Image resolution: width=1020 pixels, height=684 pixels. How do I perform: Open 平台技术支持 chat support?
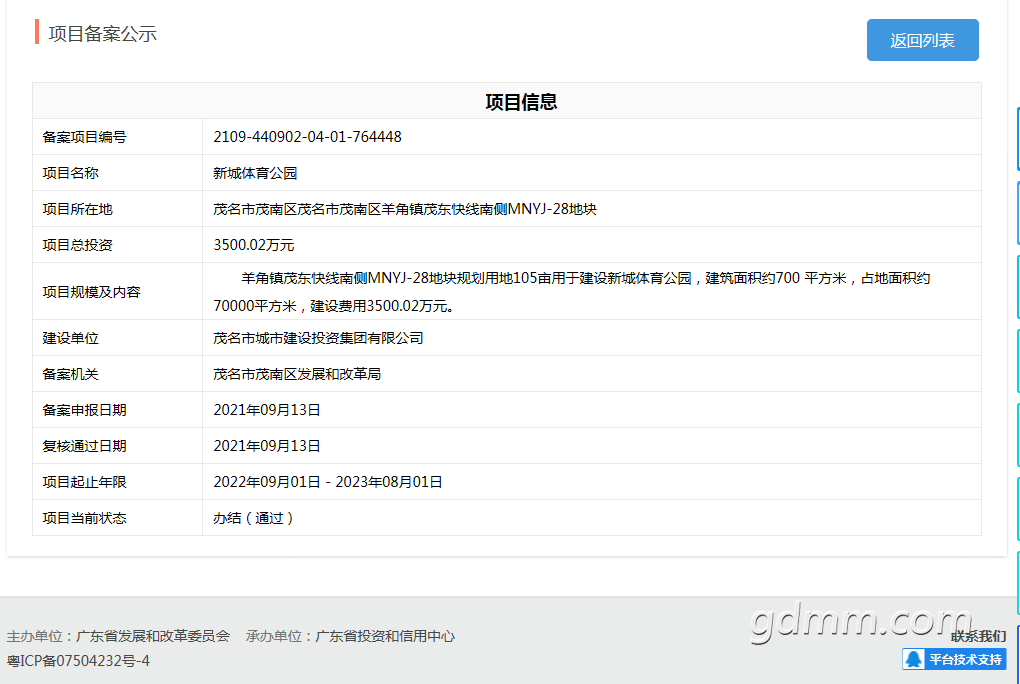(954, 659)
